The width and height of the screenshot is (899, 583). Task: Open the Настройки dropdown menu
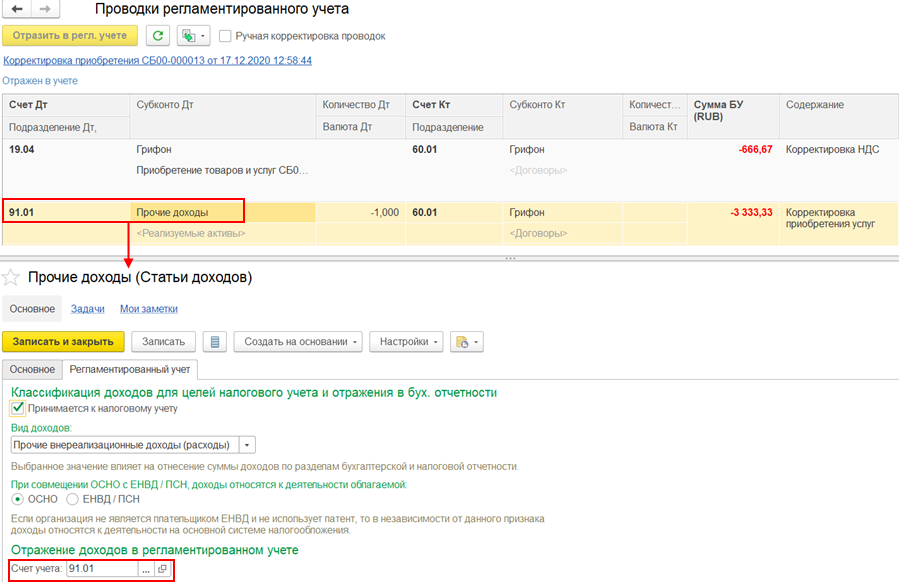406,342
